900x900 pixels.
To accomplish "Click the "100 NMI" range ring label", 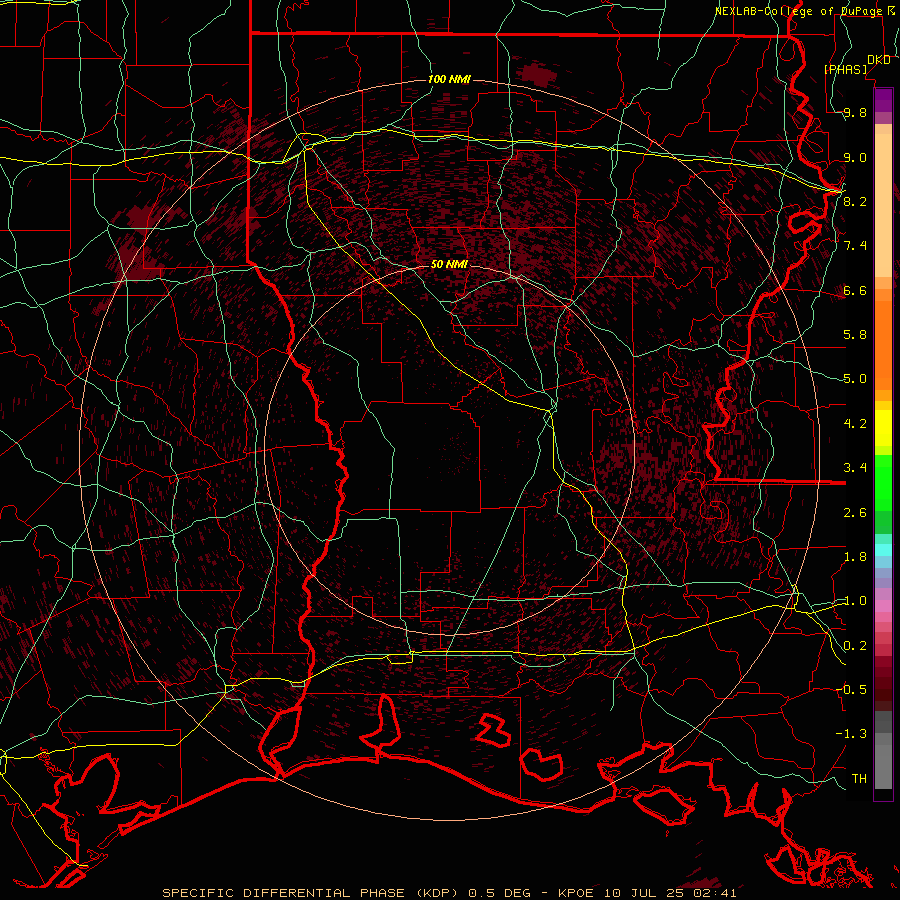I will pos(449,79).
